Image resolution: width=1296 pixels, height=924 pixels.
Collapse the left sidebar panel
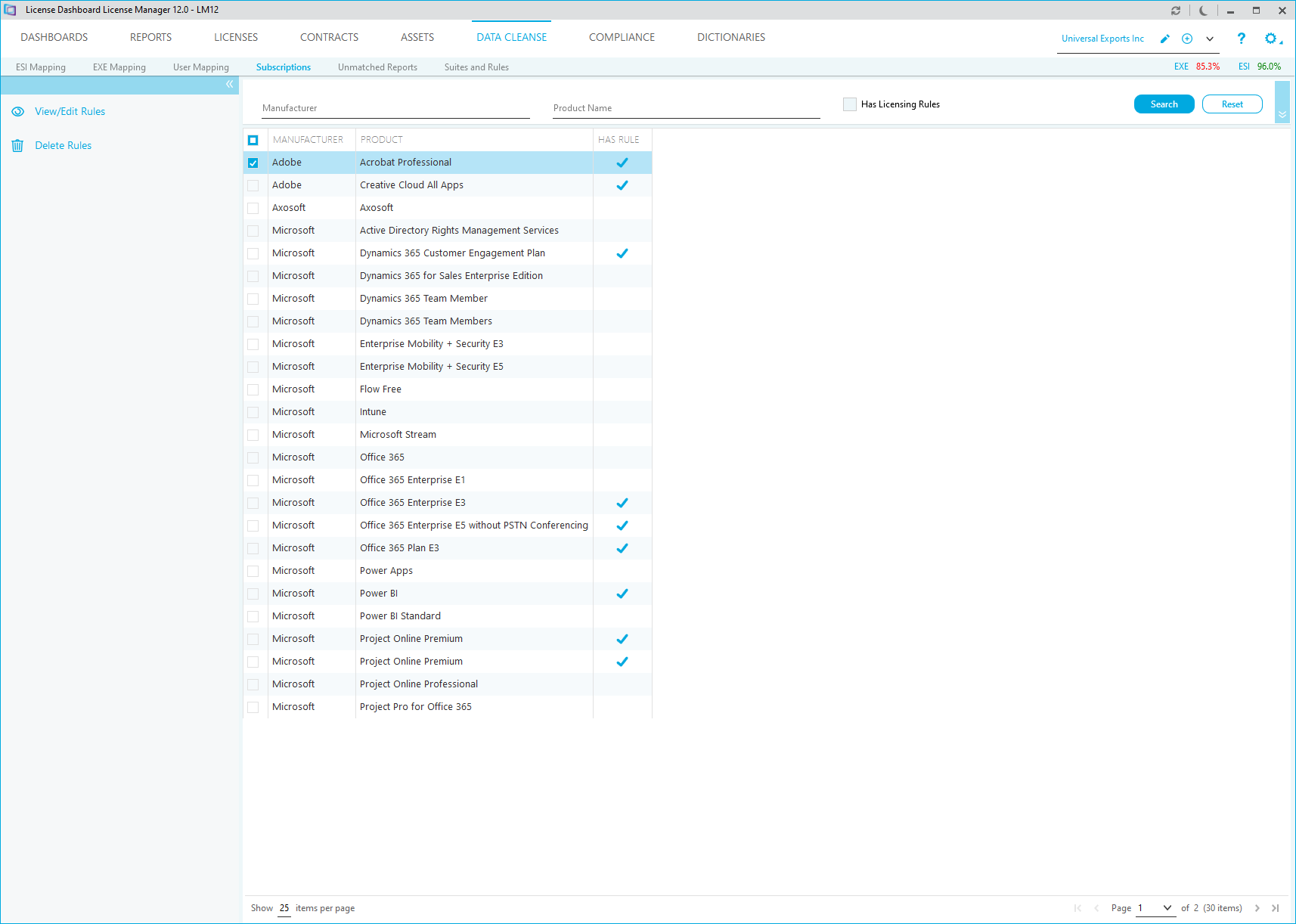[229, 85]
